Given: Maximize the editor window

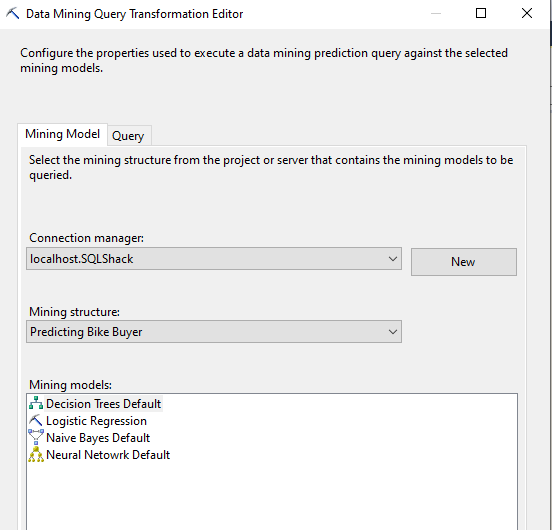Looking at the screenshot, I should [481, 13].
